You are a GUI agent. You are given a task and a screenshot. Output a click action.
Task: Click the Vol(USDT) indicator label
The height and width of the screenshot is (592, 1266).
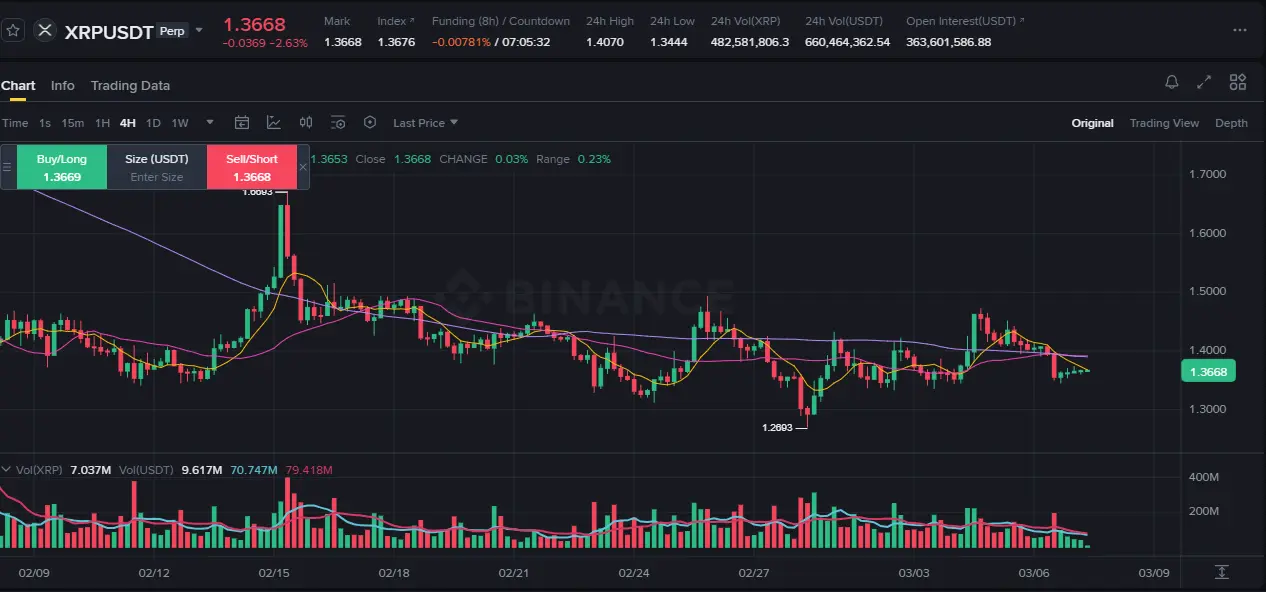click(144, 470)
